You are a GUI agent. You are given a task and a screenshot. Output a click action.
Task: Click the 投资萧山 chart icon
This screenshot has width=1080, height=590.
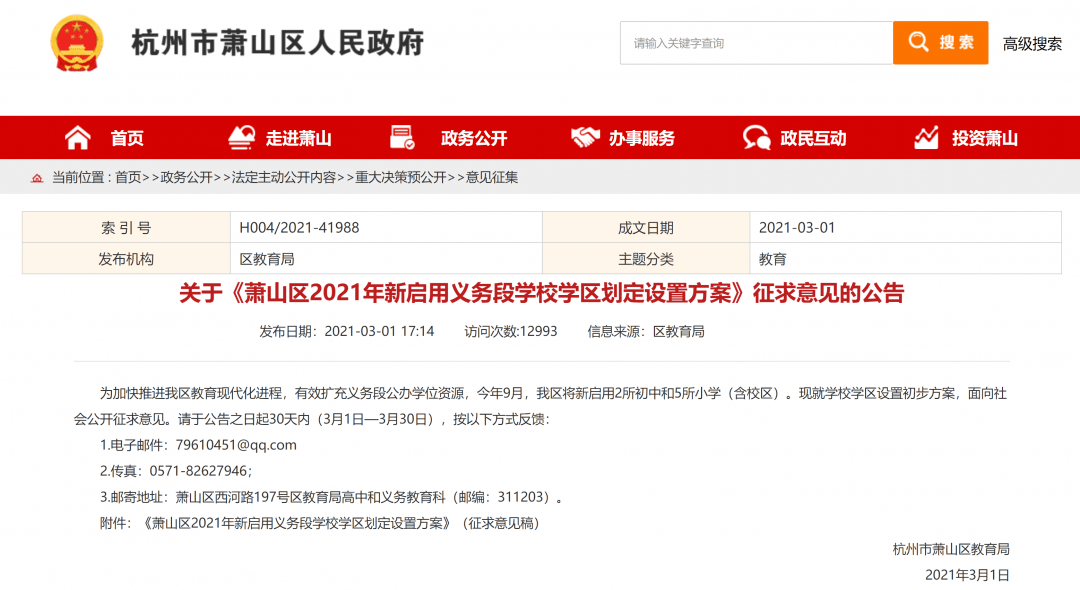click(x=926, y=138)
